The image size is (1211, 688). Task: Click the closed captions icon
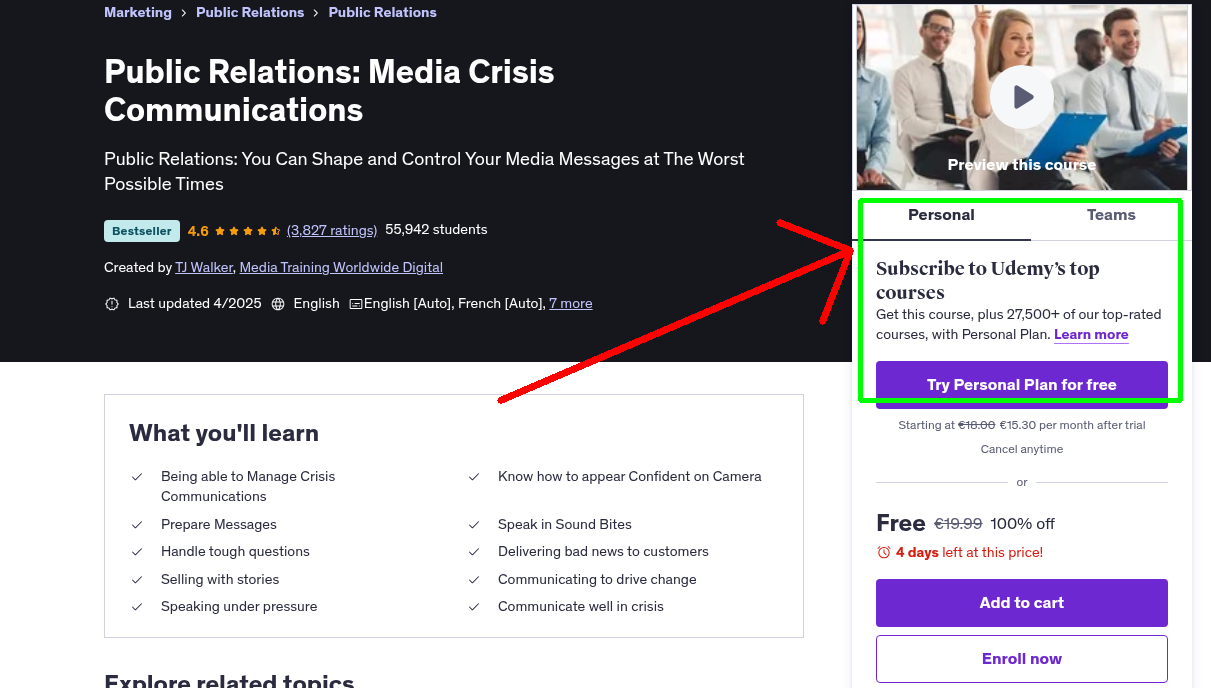coord(356,304)
